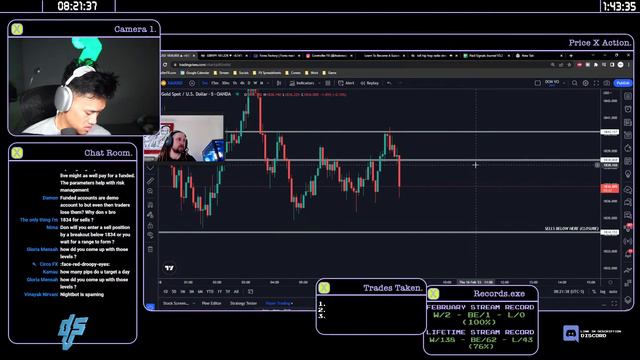Open the Stock Screener bottom panel tab
This screenshot has width=640, height=360.
pyautogui.click(x=176, y=303)
